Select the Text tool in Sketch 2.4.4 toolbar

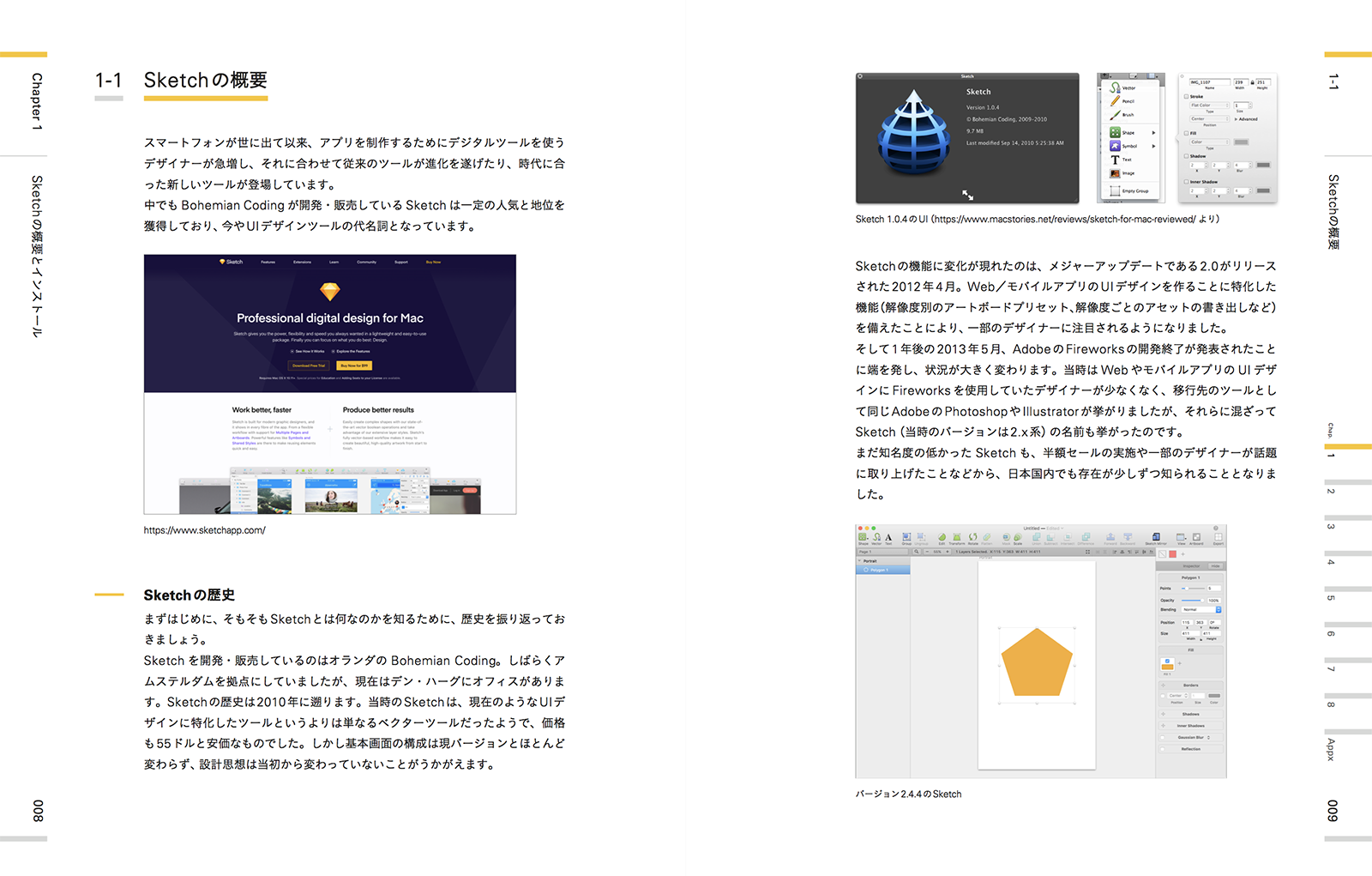888,537
